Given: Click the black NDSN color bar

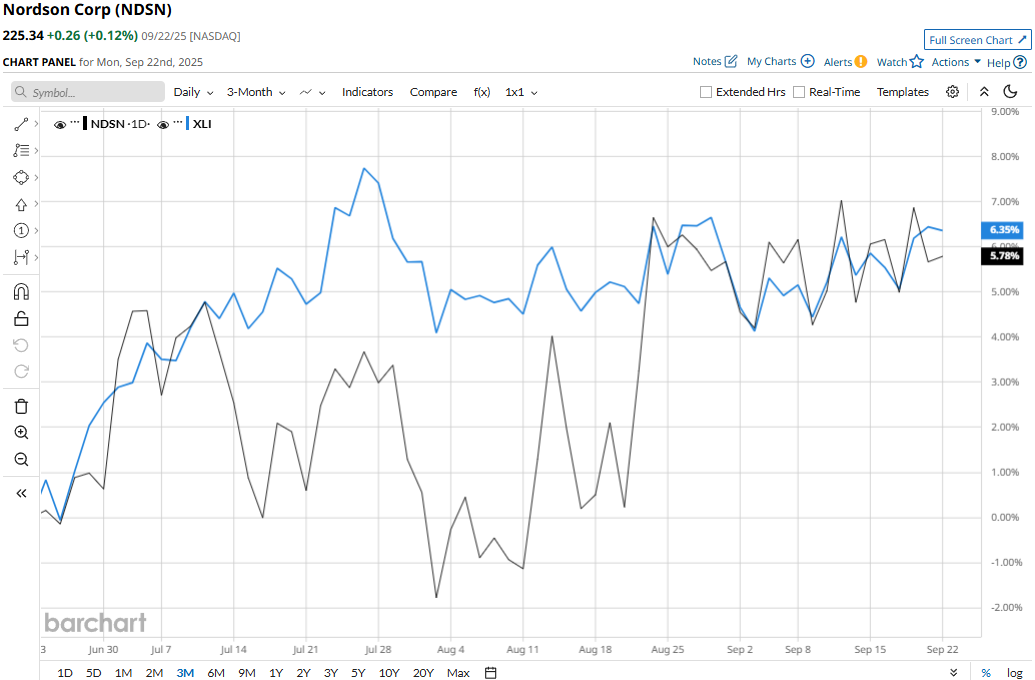Looking at the screenshot, I should pyautogui.click(x=84, y=123).
